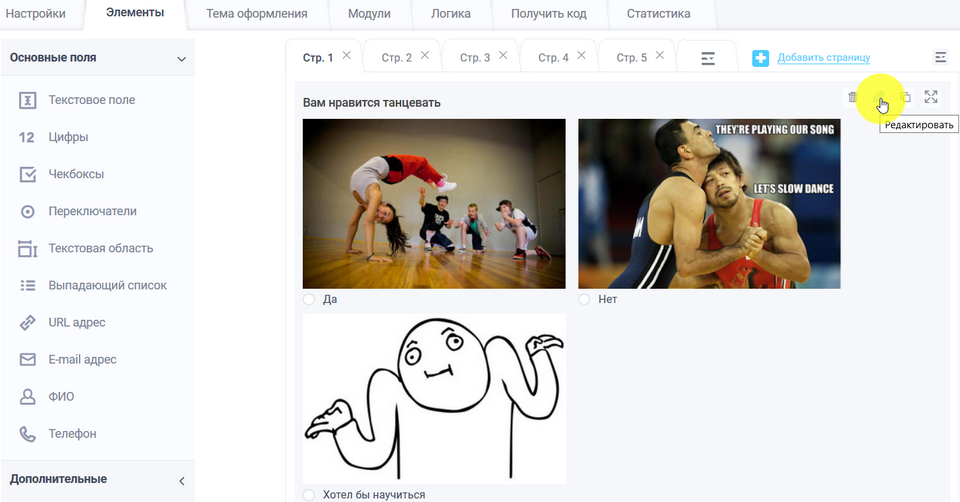Close the Стр. 2 page tab
This screenshot has height=502, width=960.
tap(425, 56)
